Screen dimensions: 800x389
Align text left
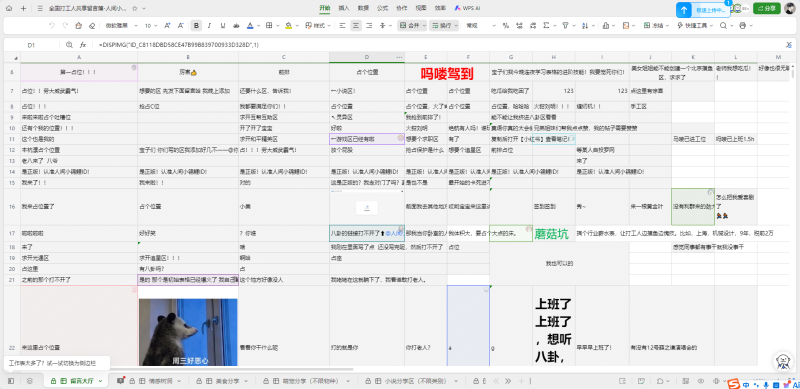(x=342, y=26)
